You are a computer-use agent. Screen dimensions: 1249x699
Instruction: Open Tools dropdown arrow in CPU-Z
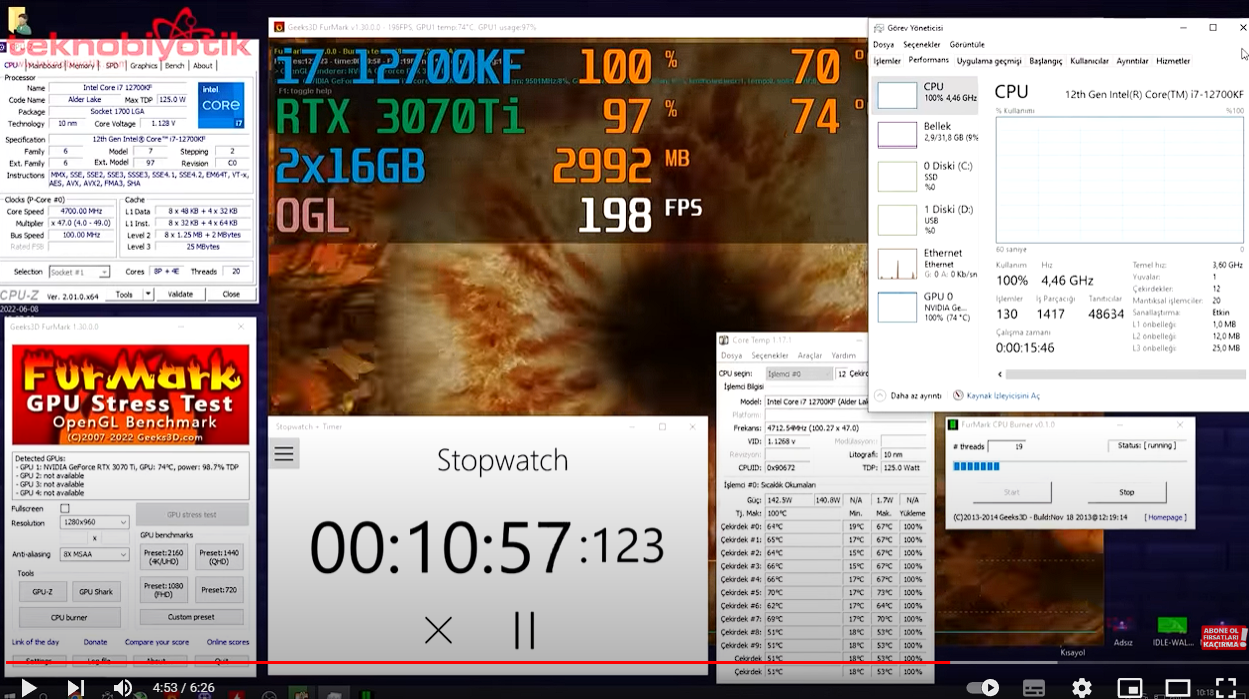(148, 294)
